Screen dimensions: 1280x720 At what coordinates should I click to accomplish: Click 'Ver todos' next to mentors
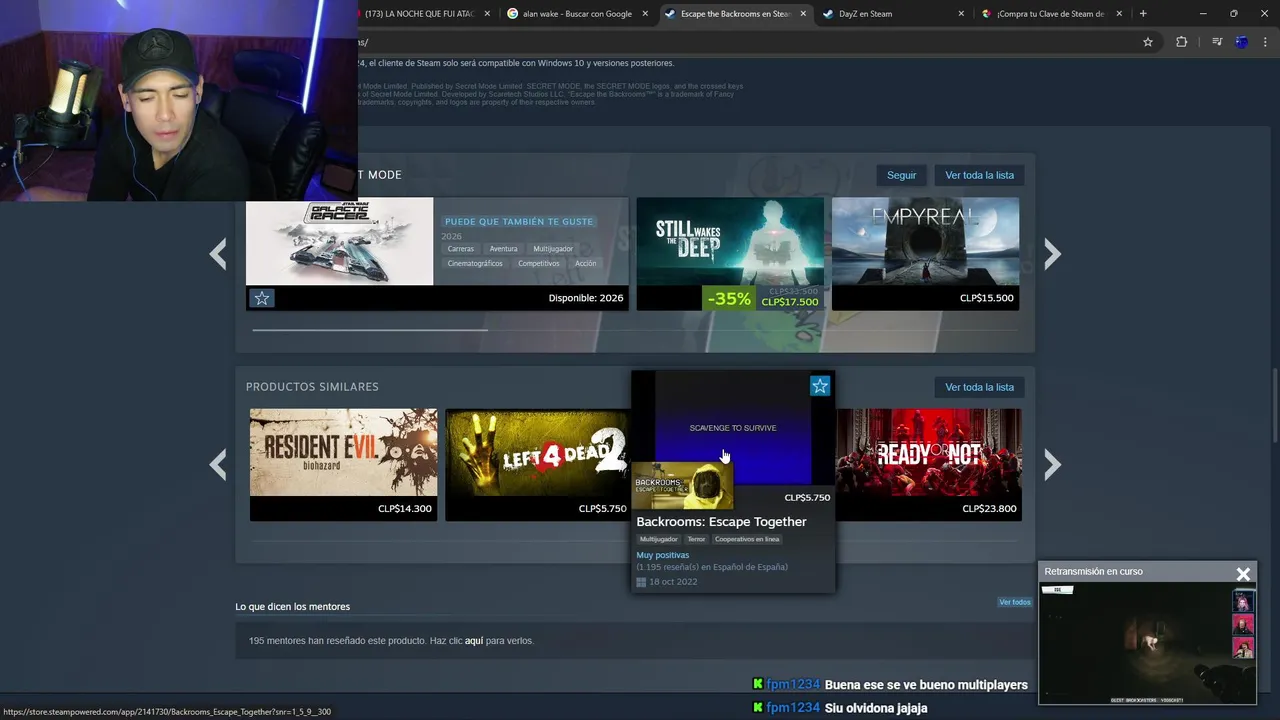point(1014,602)
